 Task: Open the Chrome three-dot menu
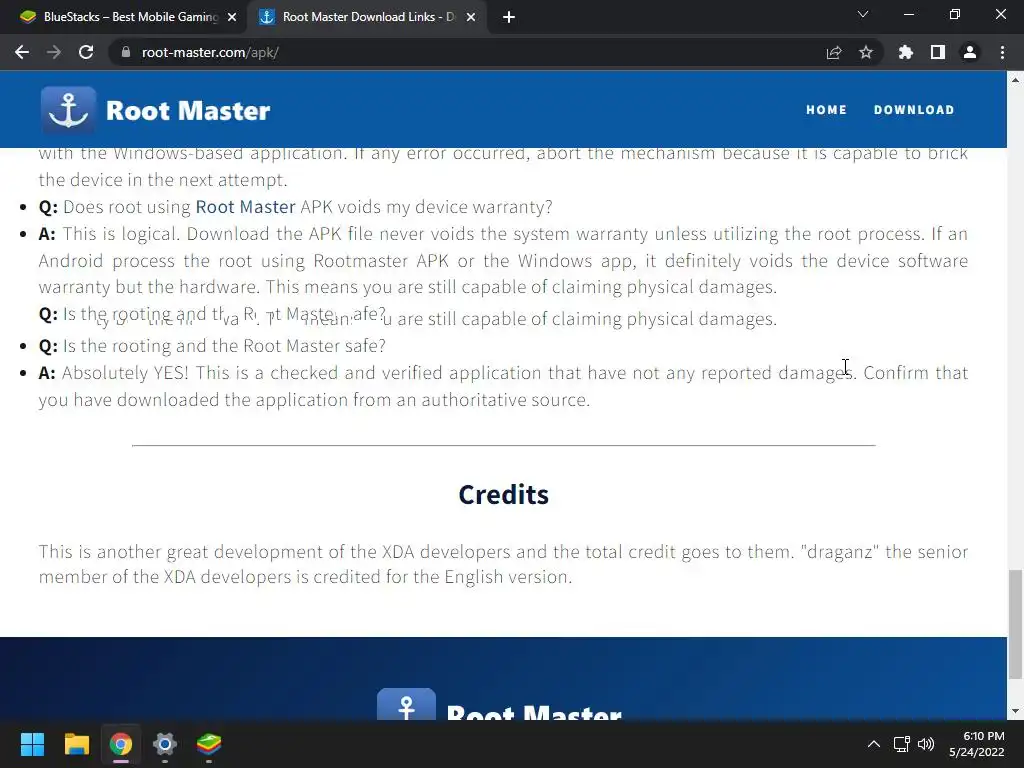[x=1002, y=52]
